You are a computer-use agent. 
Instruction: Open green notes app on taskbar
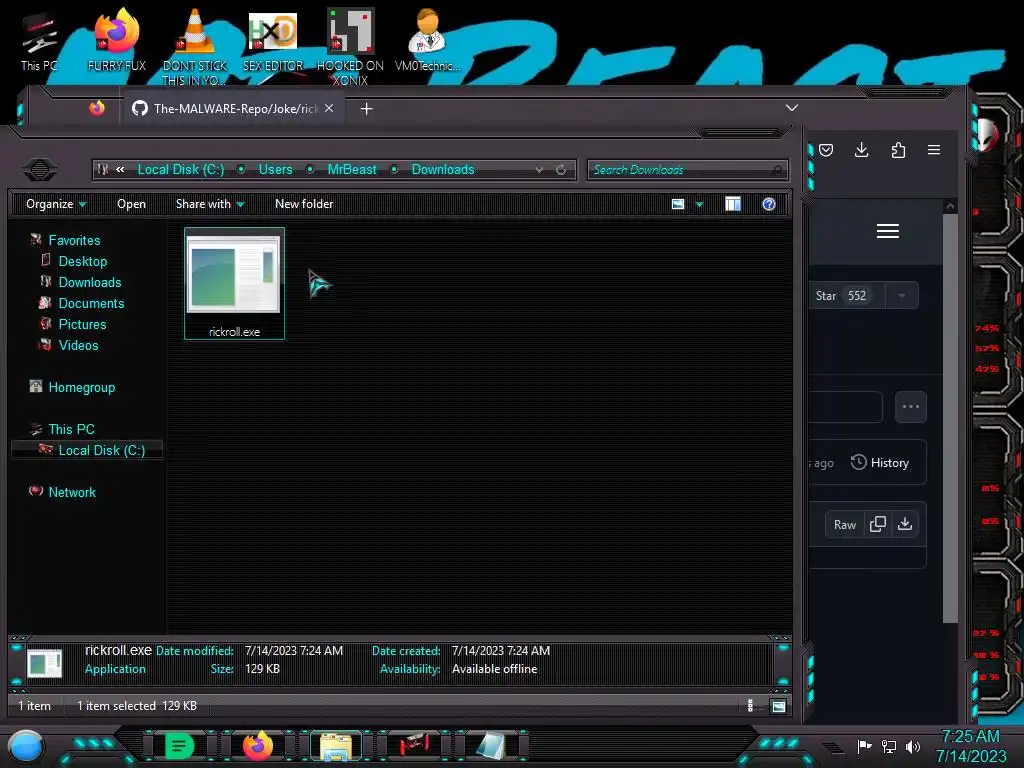coord(179,746)
